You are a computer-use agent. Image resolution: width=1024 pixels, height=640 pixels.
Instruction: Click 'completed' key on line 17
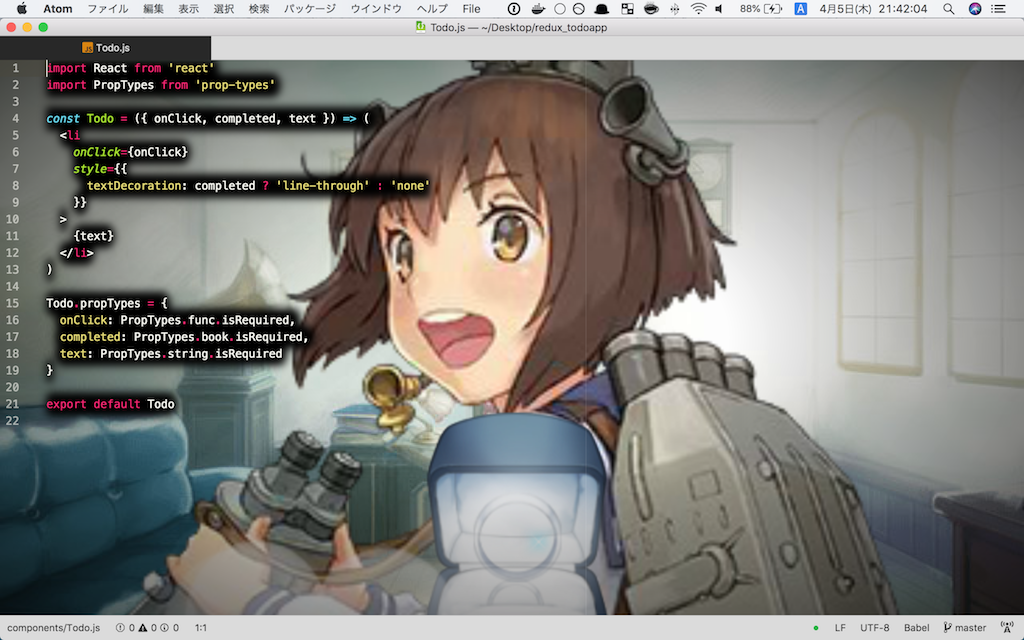point(90,337)
